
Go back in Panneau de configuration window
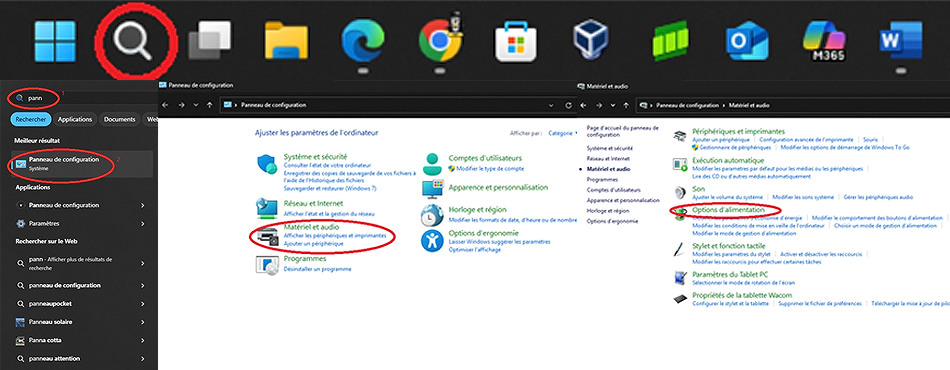[166, 105]
